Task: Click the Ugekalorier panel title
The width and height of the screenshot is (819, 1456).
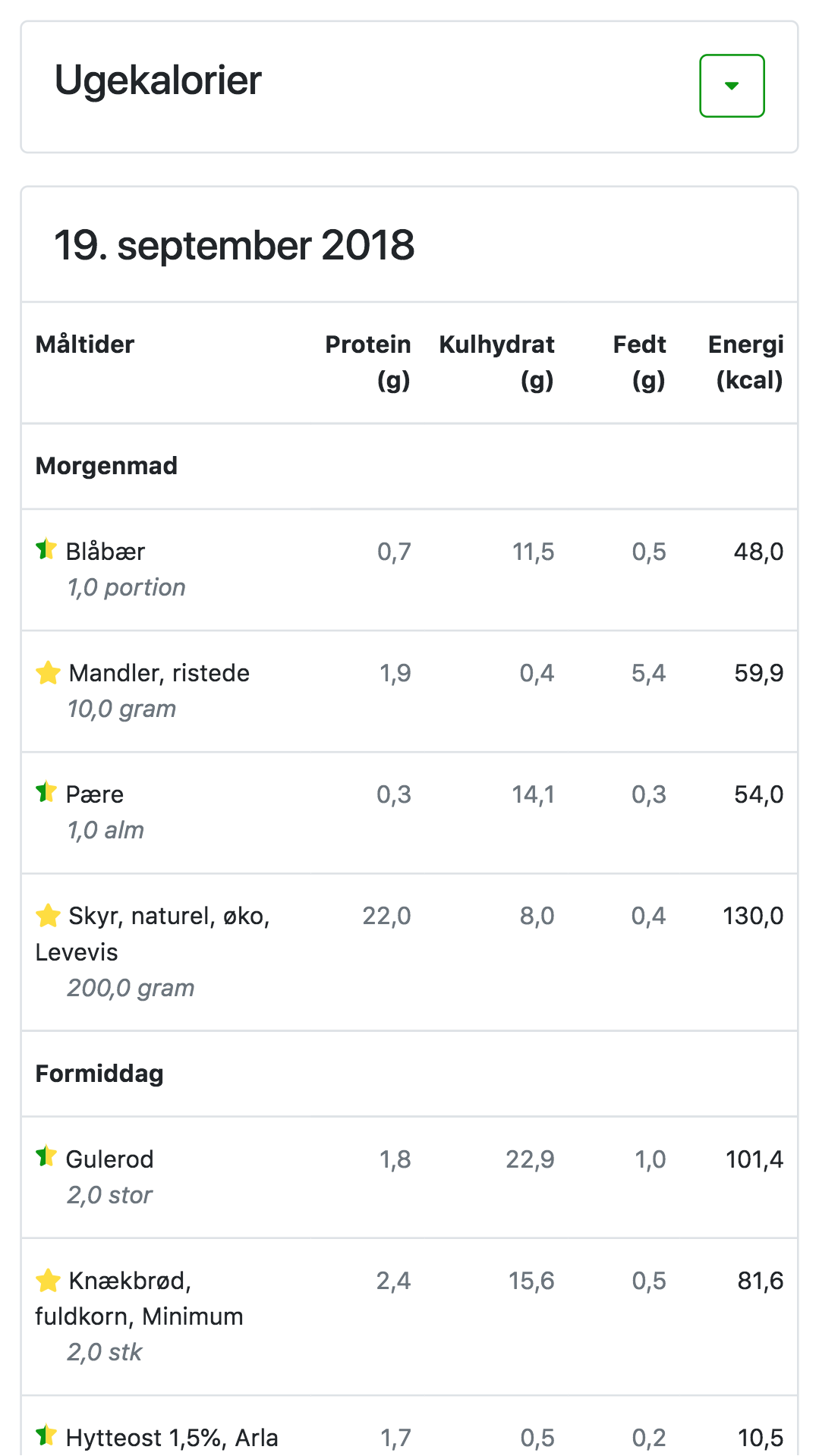Action: coord(158,80)
